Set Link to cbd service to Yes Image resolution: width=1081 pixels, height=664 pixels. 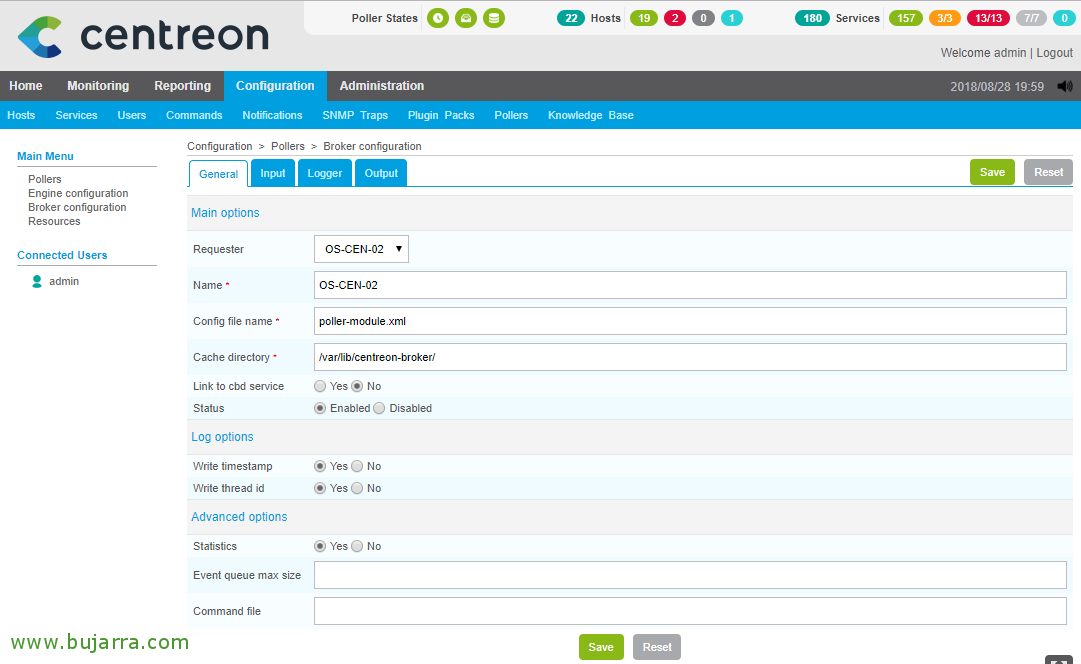pos(320,386)
